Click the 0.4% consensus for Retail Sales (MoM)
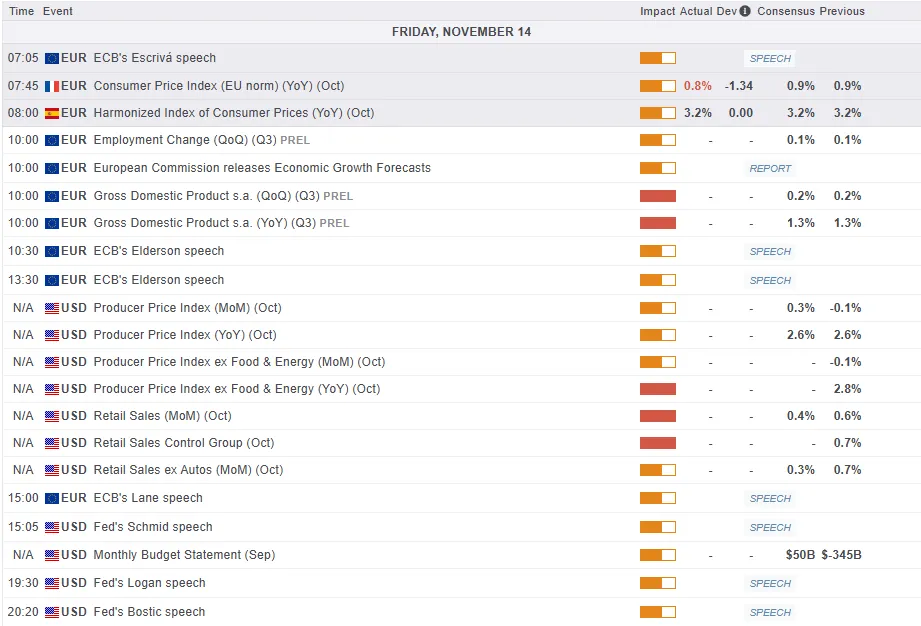Viewport: 921px width, 626px height. (x=801, y=416)
